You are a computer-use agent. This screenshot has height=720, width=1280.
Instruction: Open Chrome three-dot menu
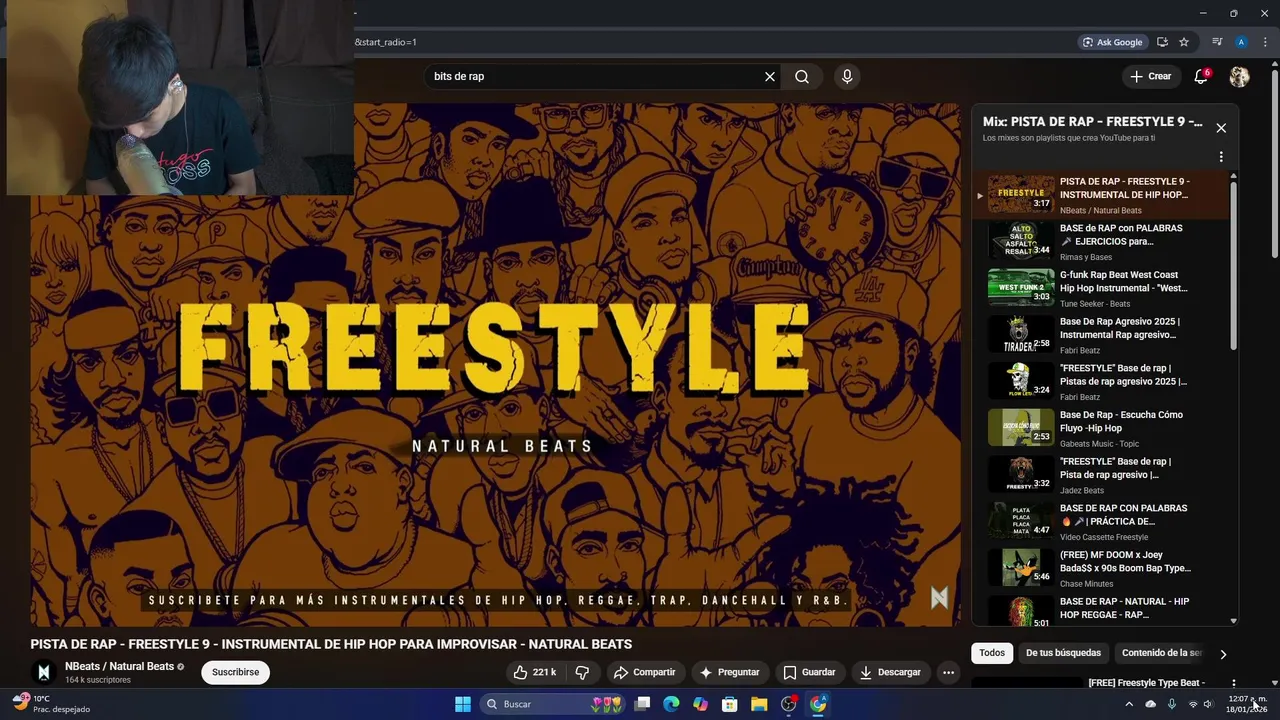[x=1265, y=42]
